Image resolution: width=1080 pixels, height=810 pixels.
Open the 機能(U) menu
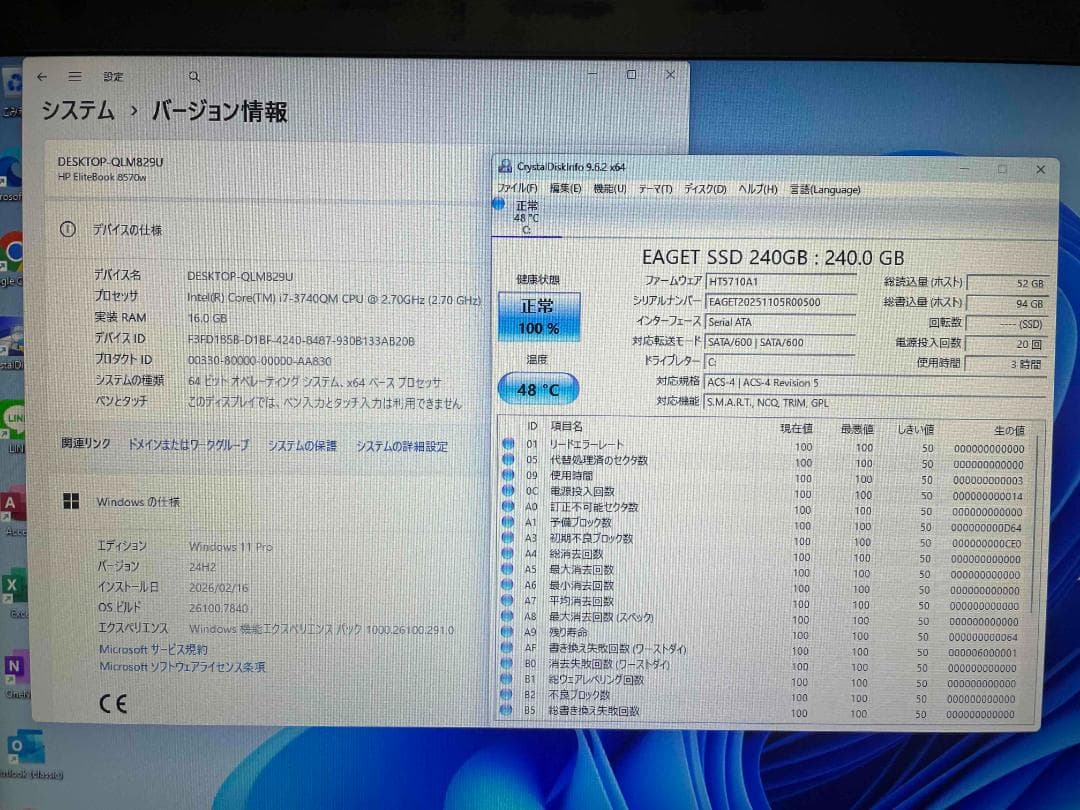[610, 189]
